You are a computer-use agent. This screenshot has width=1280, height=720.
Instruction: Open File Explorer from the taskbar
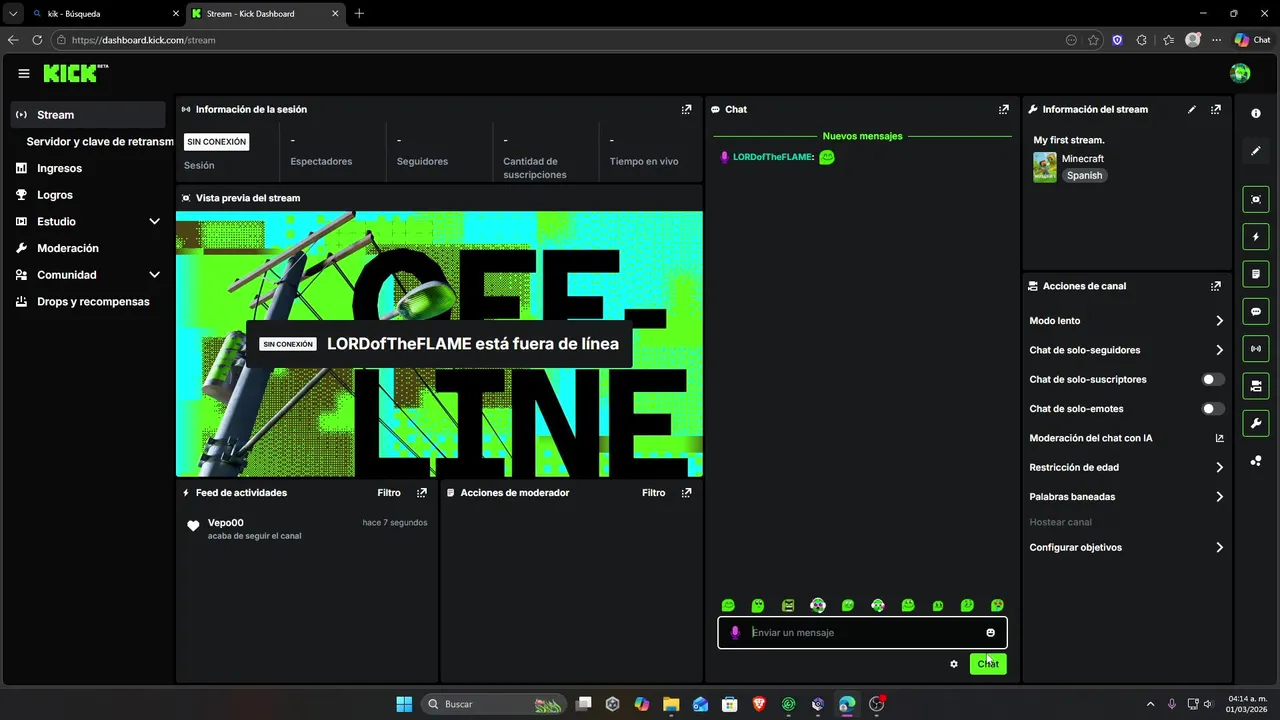(x=671, y=704)
